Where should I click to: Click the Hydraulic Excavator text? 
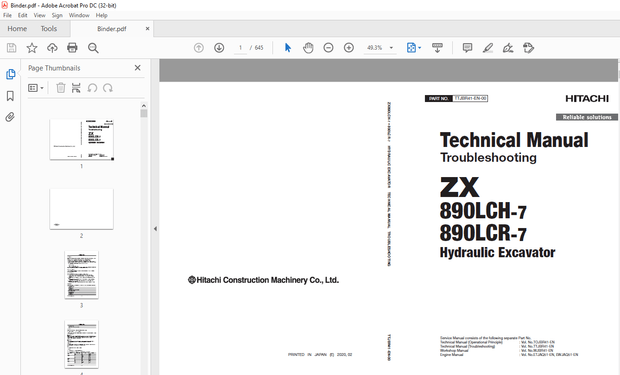click(497, 252)
